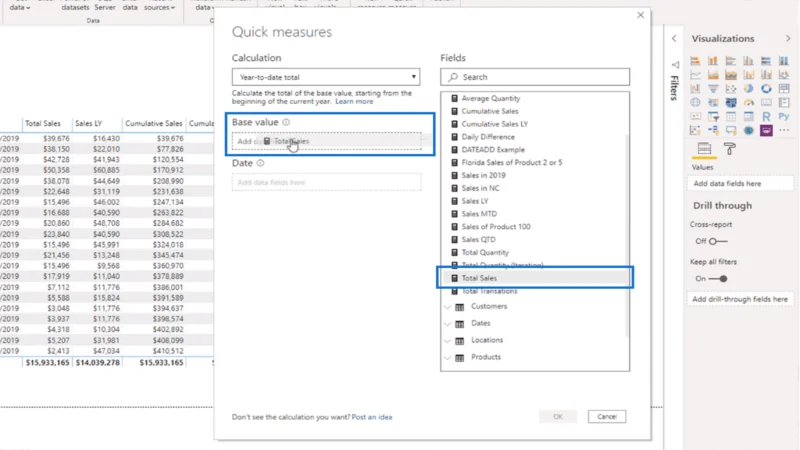Expand the Locations table
Viewport: 800px width, 450px height.
(447, 340)
